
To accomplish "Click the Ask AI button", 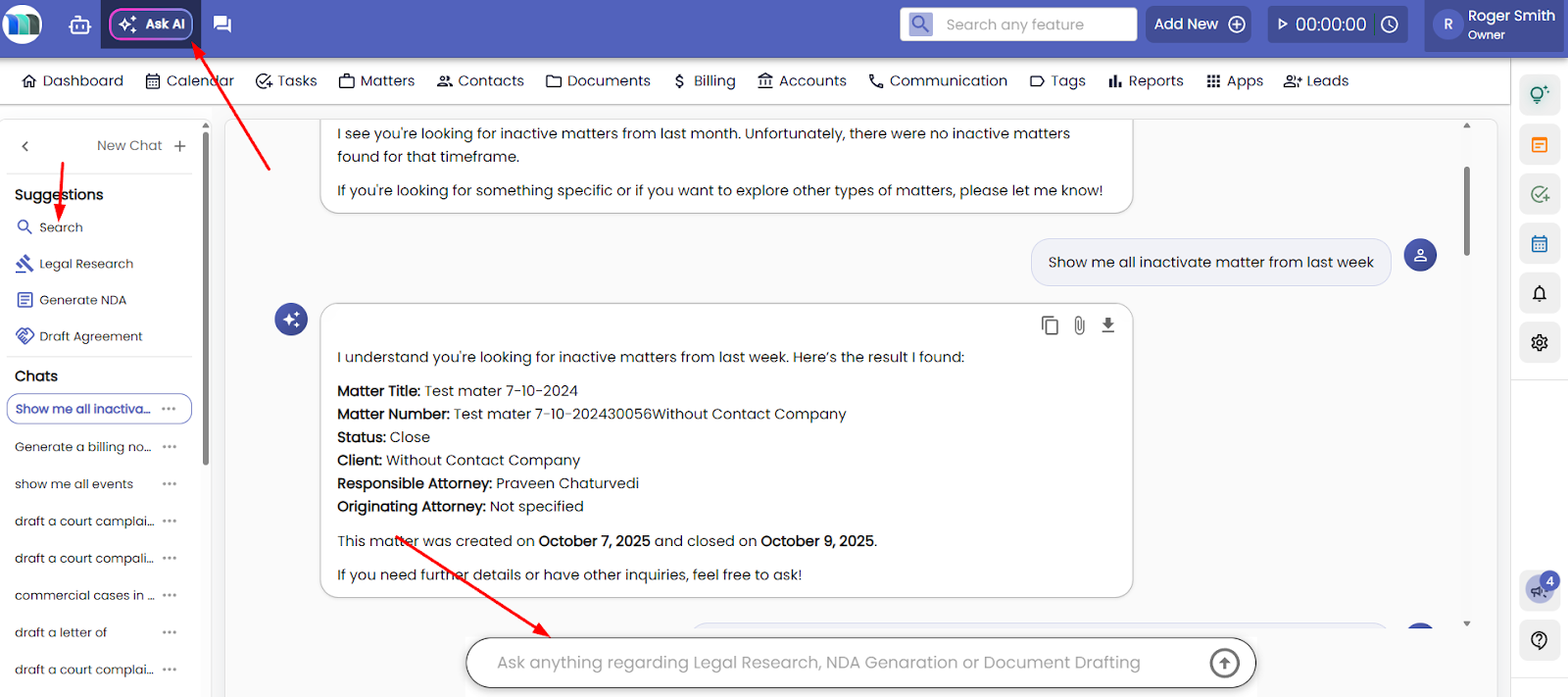I will pos(152,25).
